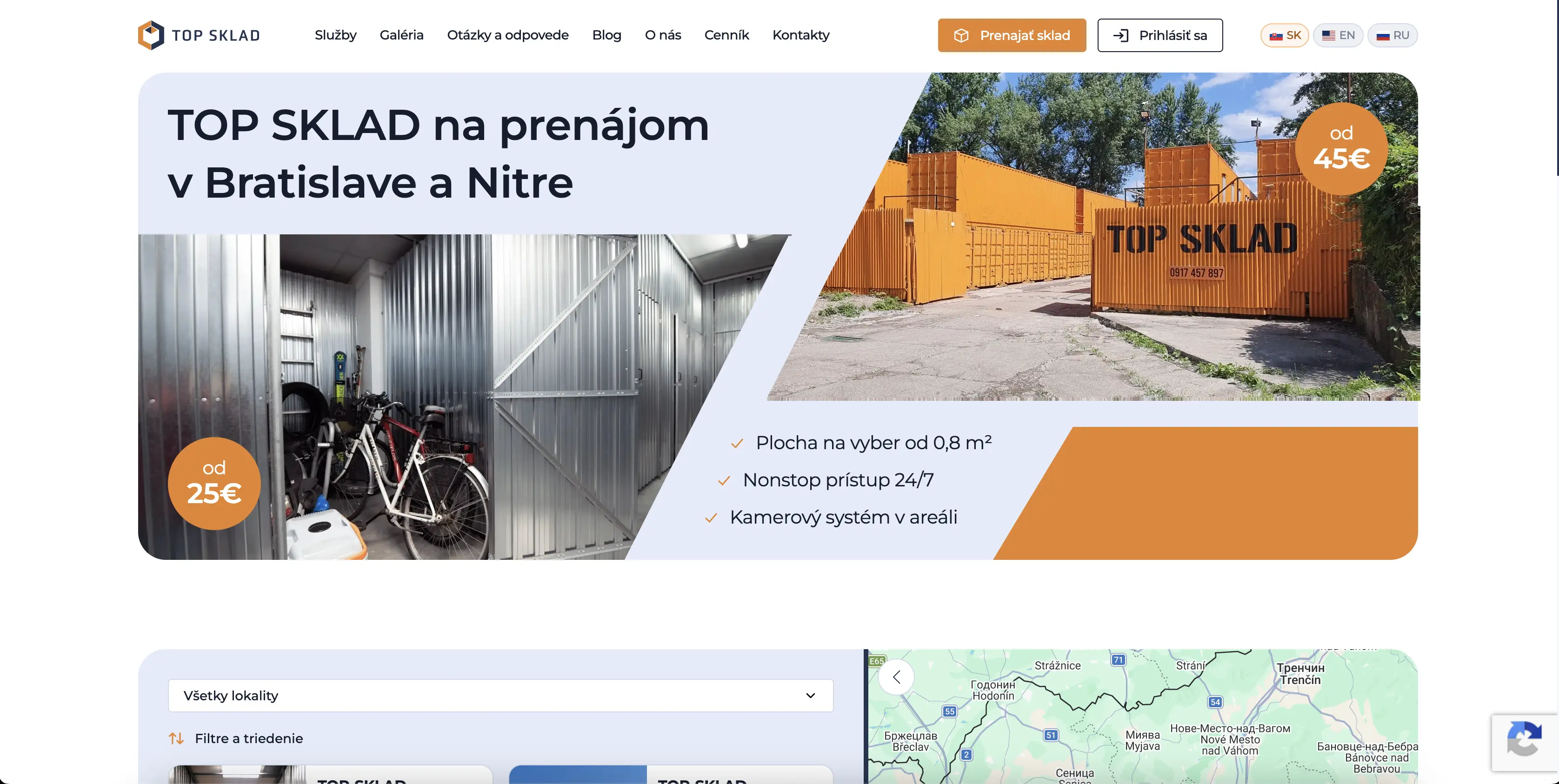Click the US flag icon
Image resolution: width=1559 pixels, height=784 pixels.
click(x=1328, y=36)
